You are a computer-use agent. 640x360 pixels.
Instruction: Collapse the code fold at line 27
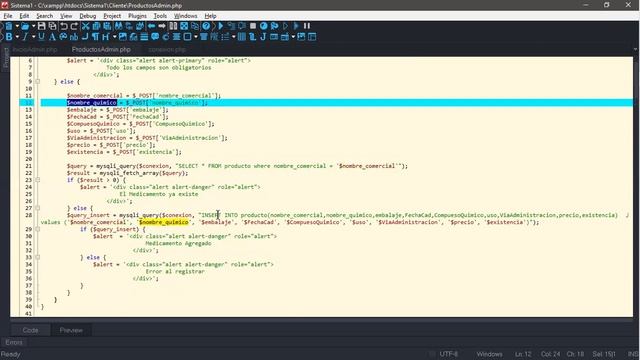coord(38,208)
